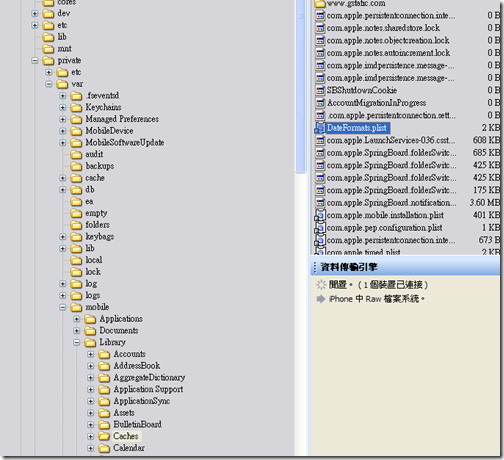Screen dimensions: 504x460
Task: Click the MobileSoftwareUpdate folder icon
Action: click(76, 143)
